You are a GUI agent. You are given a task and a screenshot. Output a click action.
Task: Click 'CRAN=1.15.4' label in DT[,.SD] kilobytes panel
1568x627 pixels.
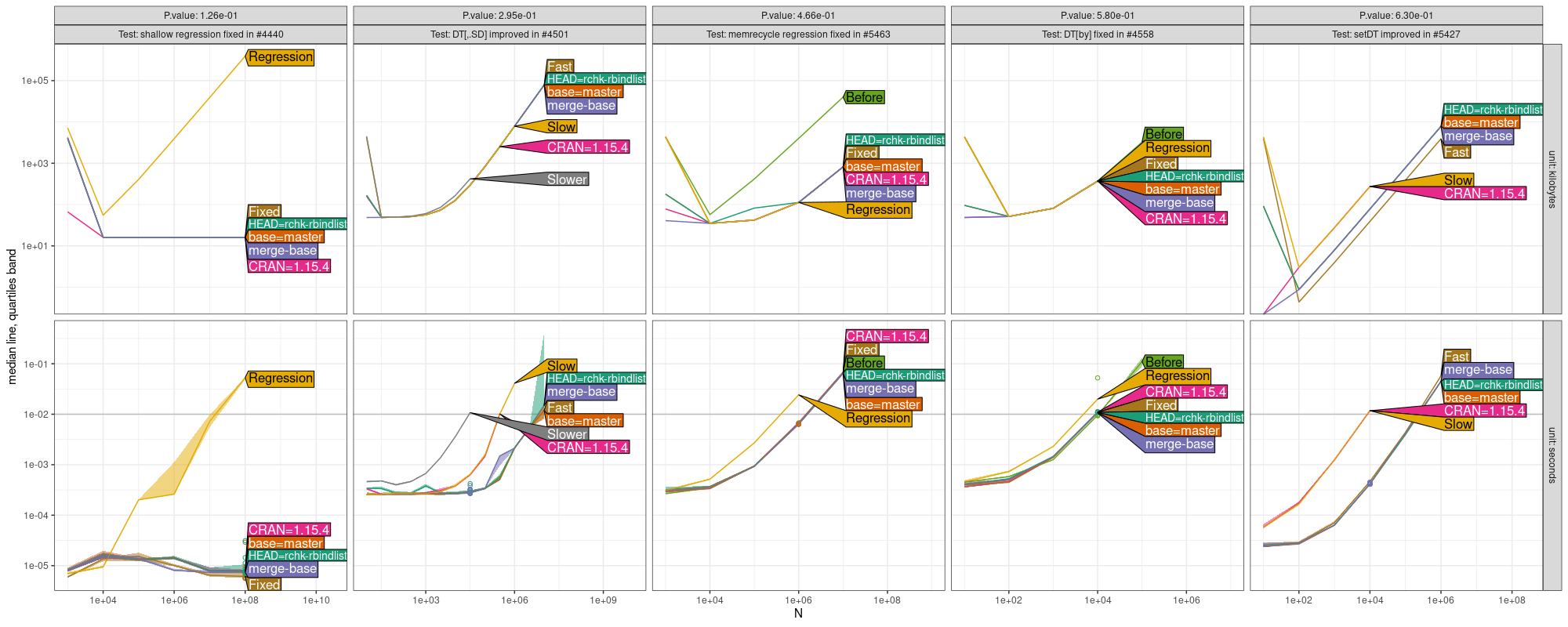click(x=587, y=147)
